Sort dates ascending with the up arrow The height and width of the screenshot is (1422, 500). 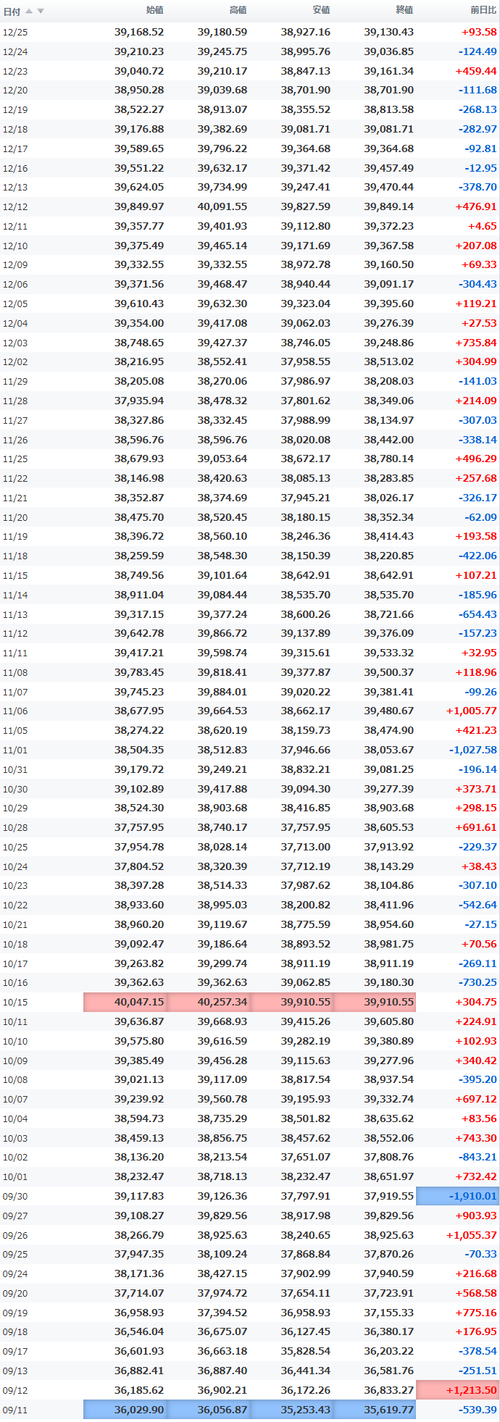point(29,11)
